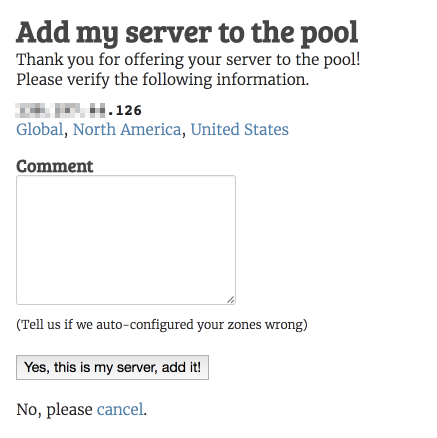Click the Comment box resize handle
This screenshot has width=437, height=438.
point(231,300)
